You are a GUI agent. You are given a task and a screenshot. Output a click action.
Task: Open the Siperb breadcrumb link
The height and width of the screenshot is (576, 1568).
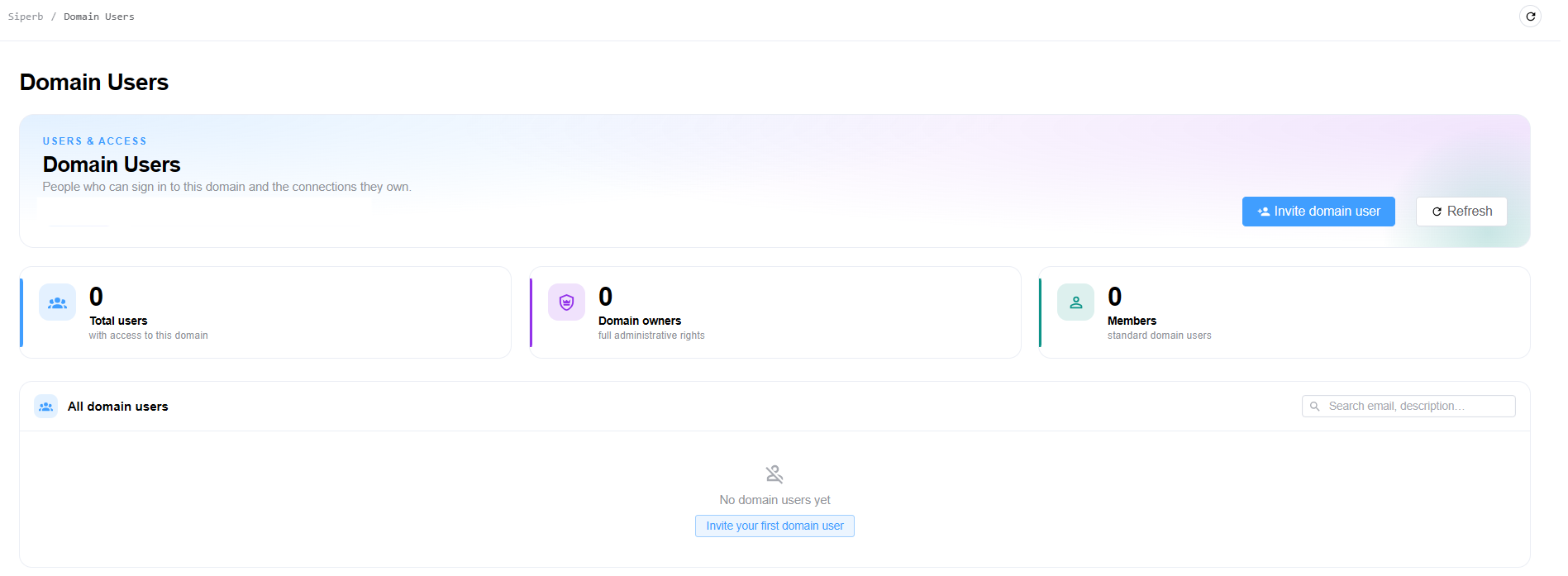(x=26, y=17)
